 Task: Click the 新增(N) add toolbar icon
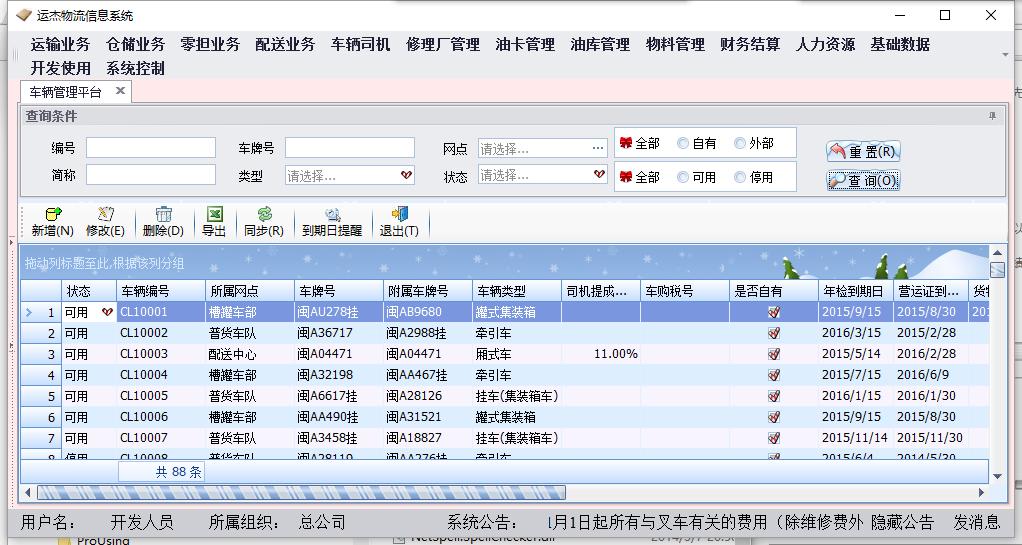click(x=53, y=214)
